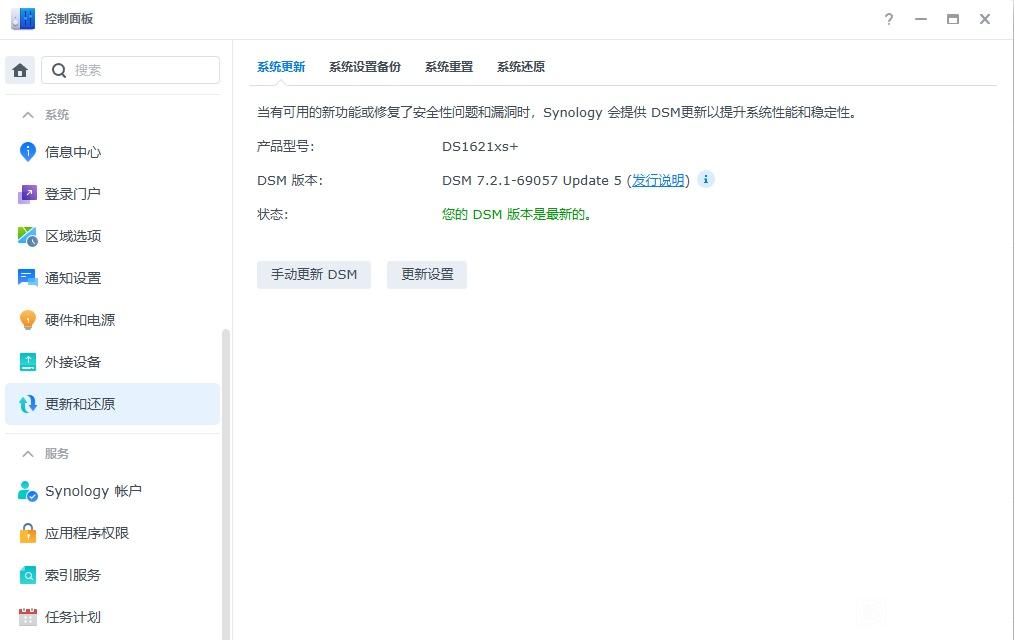
Task: Open 登录门户 via its purple icon
Action: coord(28,194)
